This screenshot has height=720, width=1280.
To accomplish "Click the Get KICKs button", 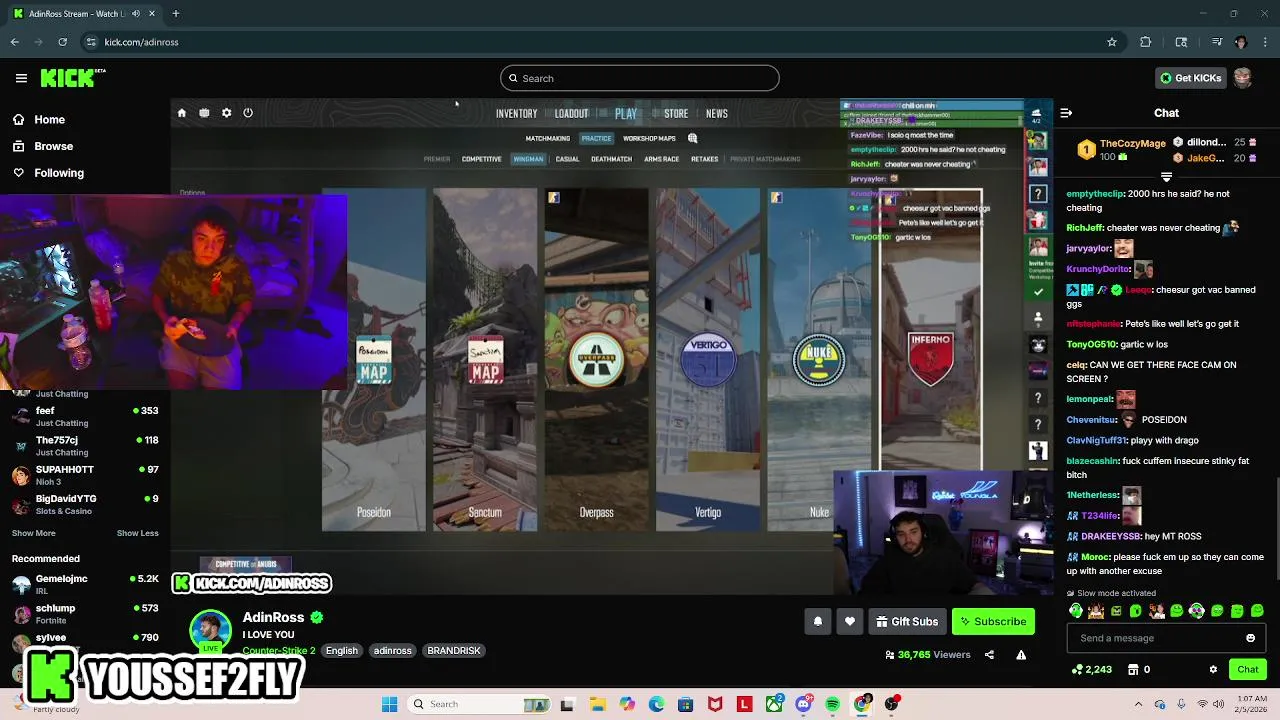I will click(x=1190, y=78).
